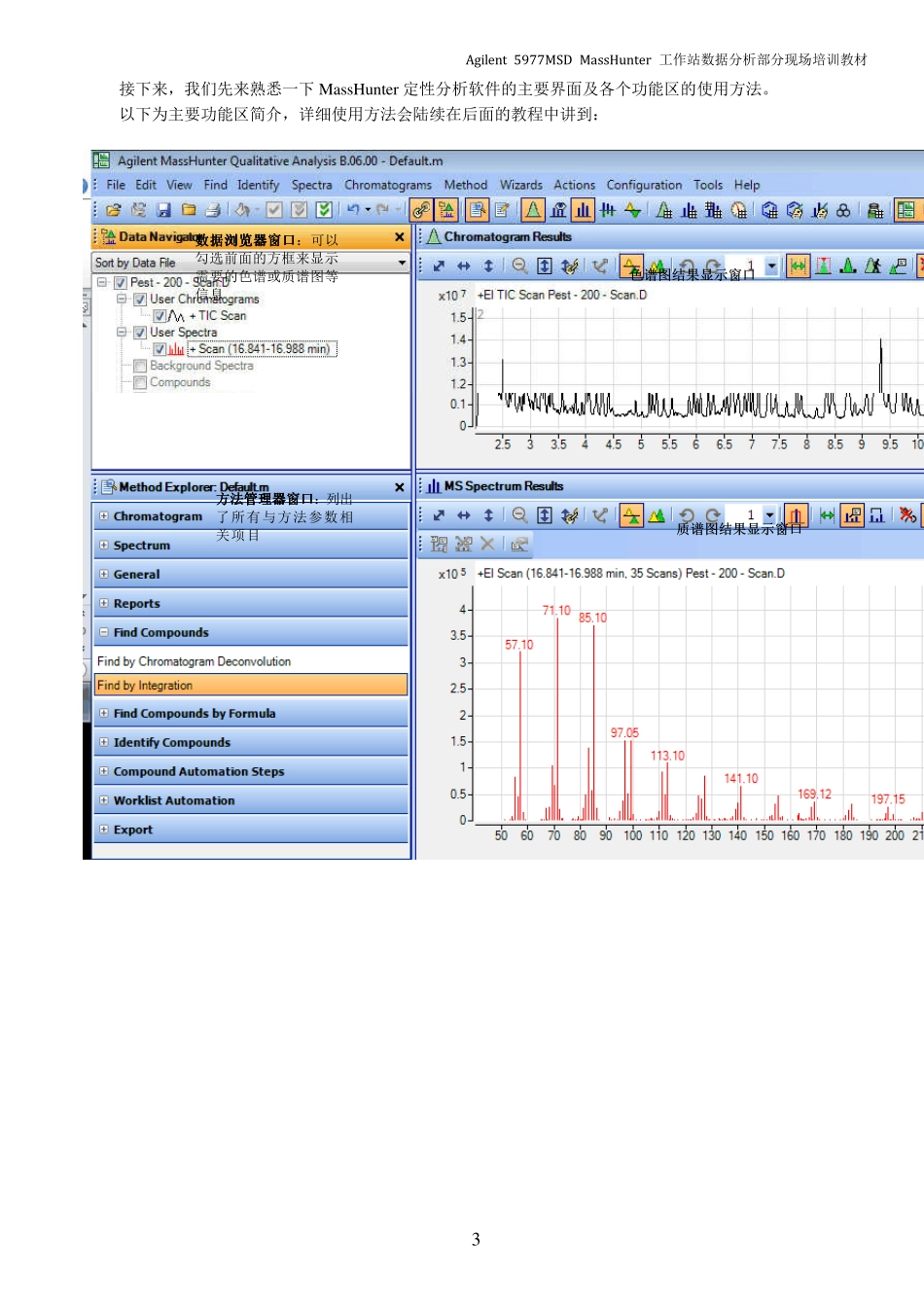Open the Chromatograms menu

point(387,185)
